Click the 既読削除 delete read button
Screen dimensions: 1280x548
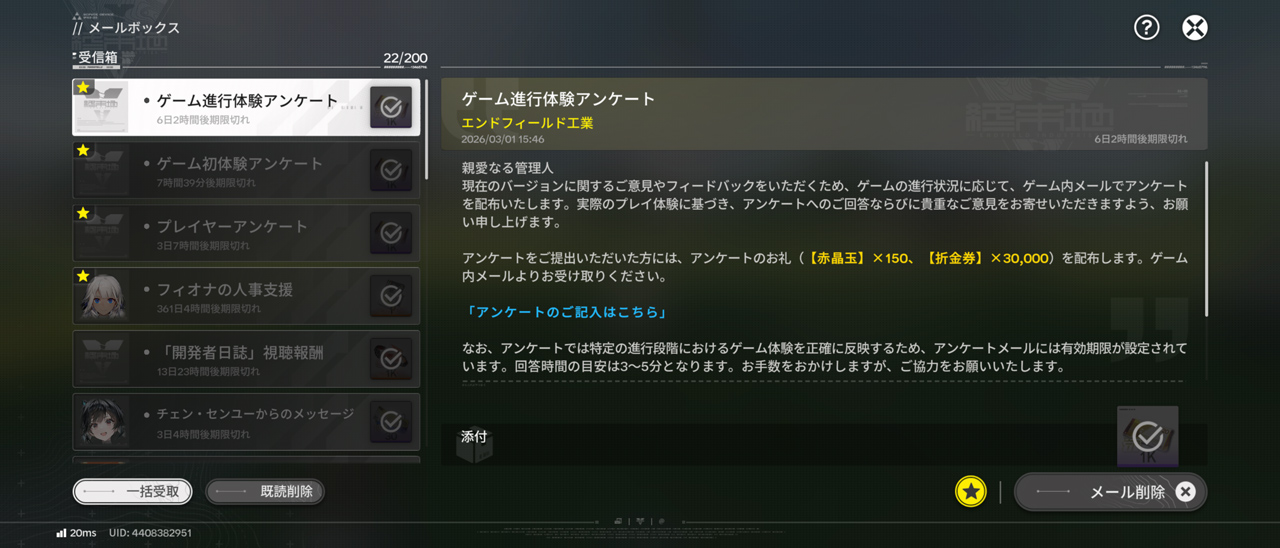[265, 491]
